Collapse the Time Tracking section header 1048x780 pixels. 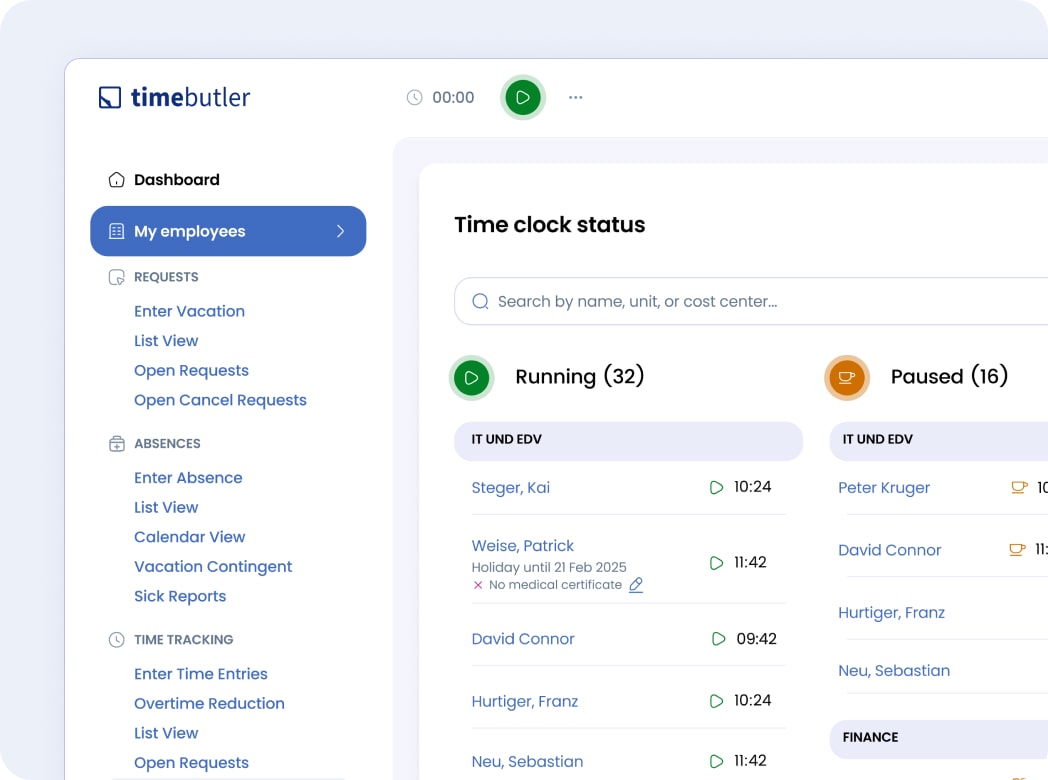coord(183,640)
